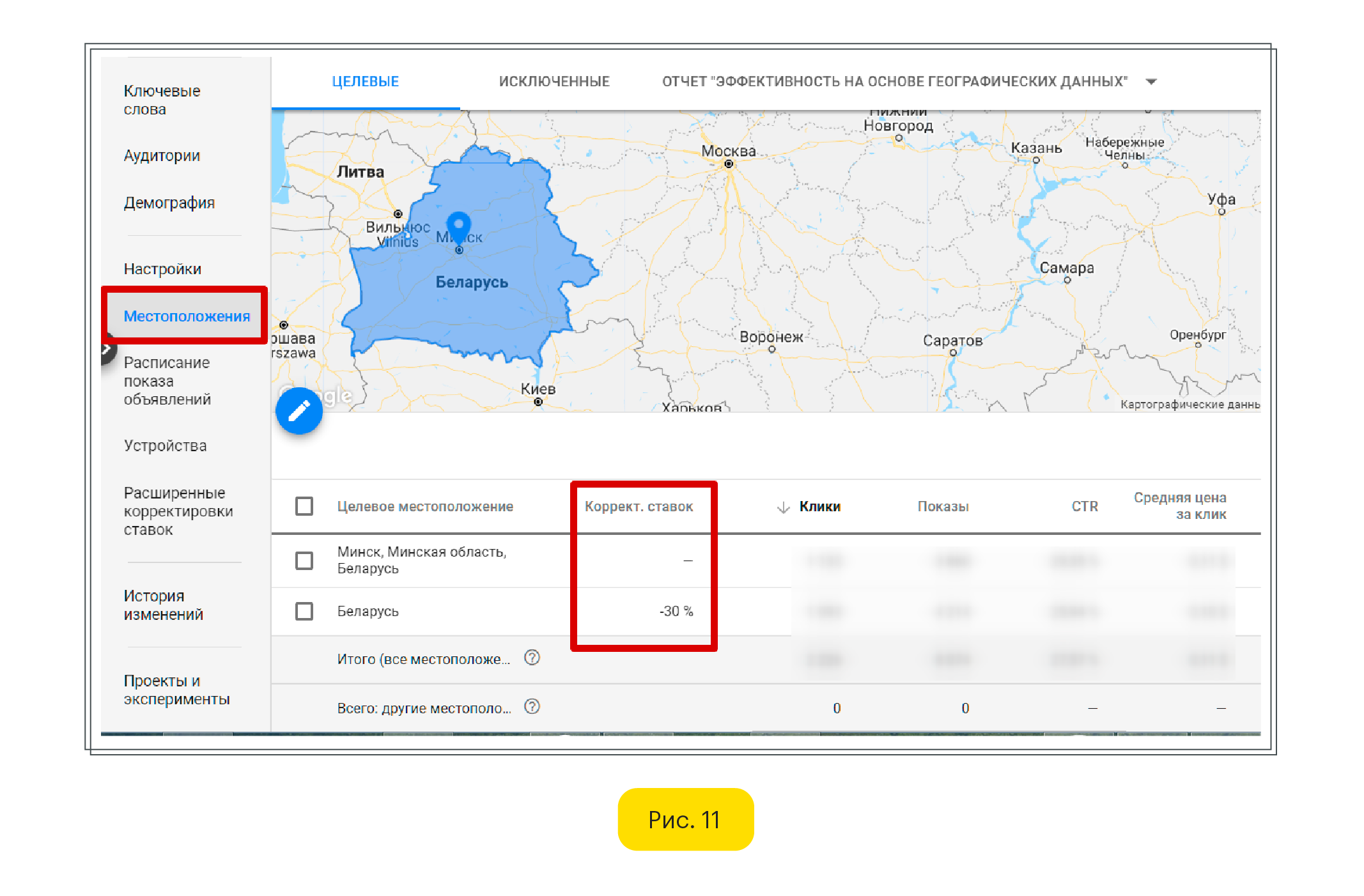Check the Минск, Минская область row
Image resolution: width=1364 pixels, height=896 pixels.
click(x=304, y=560)
